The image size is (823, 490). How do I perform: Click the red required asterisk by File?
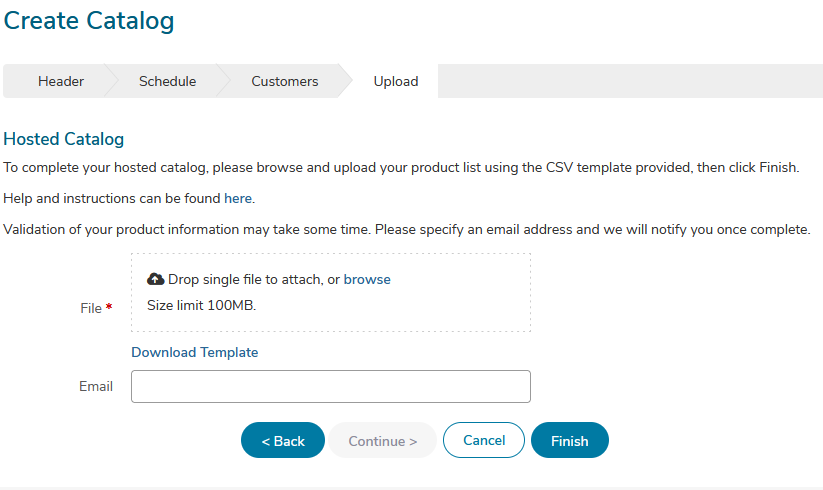click(109, 306)
